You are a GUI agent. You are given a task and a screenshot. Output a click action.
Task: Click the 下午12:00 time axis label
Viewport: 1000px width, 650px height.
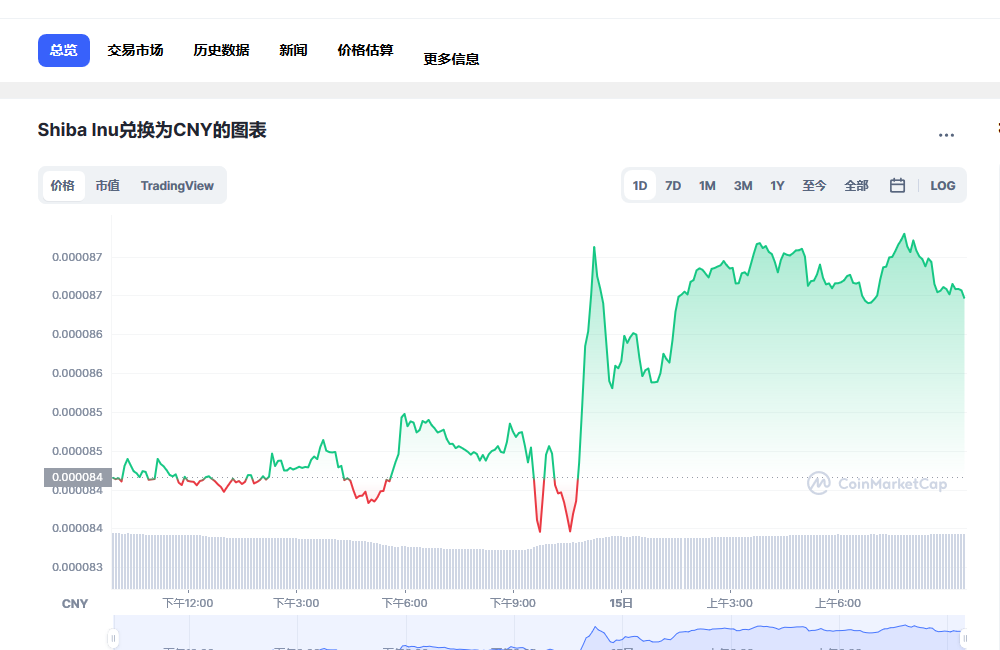188,603
